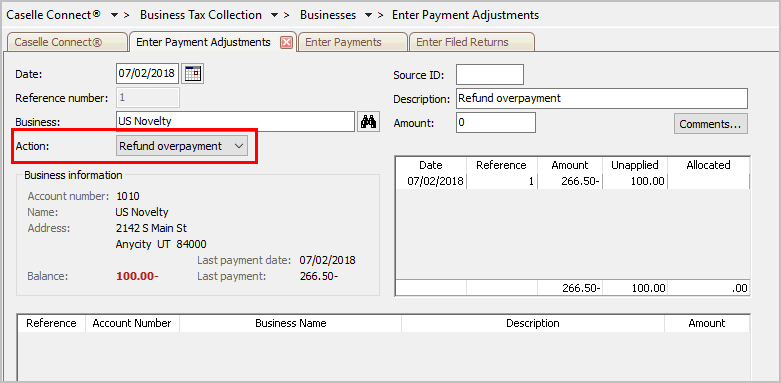Click the Business field with US Novelty

[x=235, y=122]
